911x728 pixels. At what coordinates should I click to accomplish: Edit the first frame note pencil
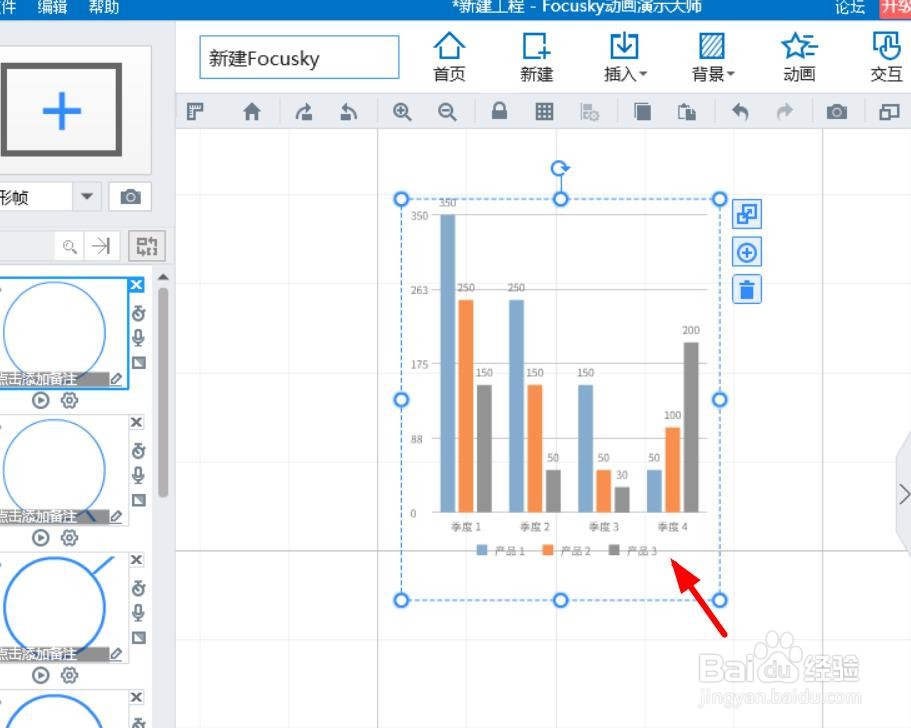pos(116,379)
